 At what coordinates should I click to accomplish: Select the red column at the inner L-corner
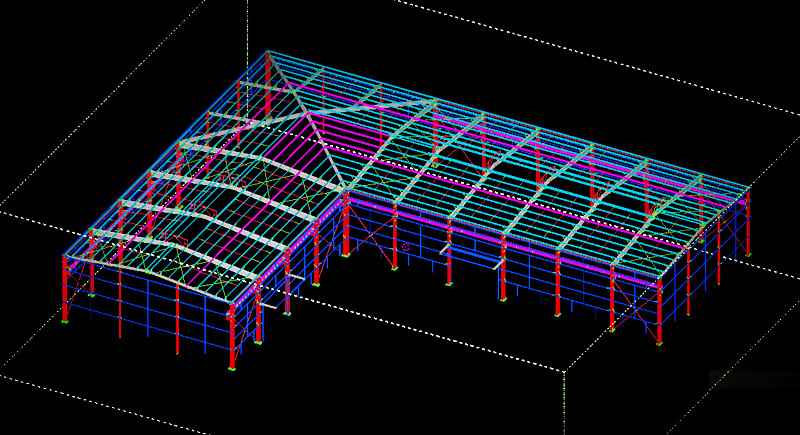346,223
